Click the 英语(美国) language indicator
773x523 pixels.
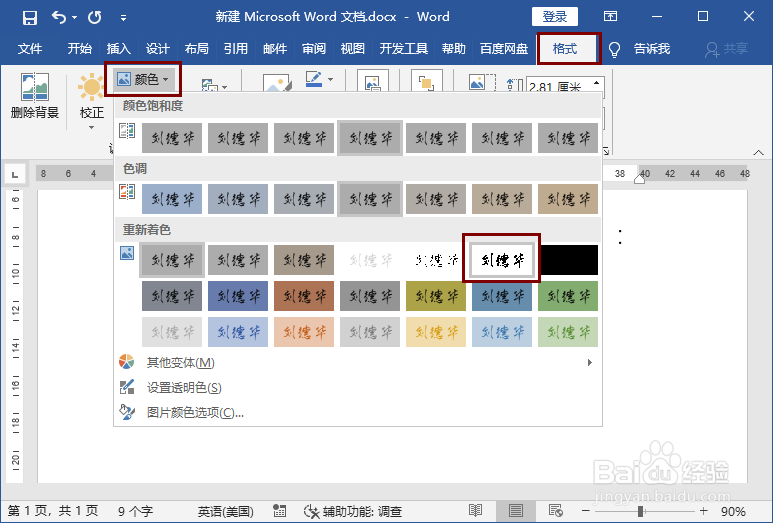[225, 512]
